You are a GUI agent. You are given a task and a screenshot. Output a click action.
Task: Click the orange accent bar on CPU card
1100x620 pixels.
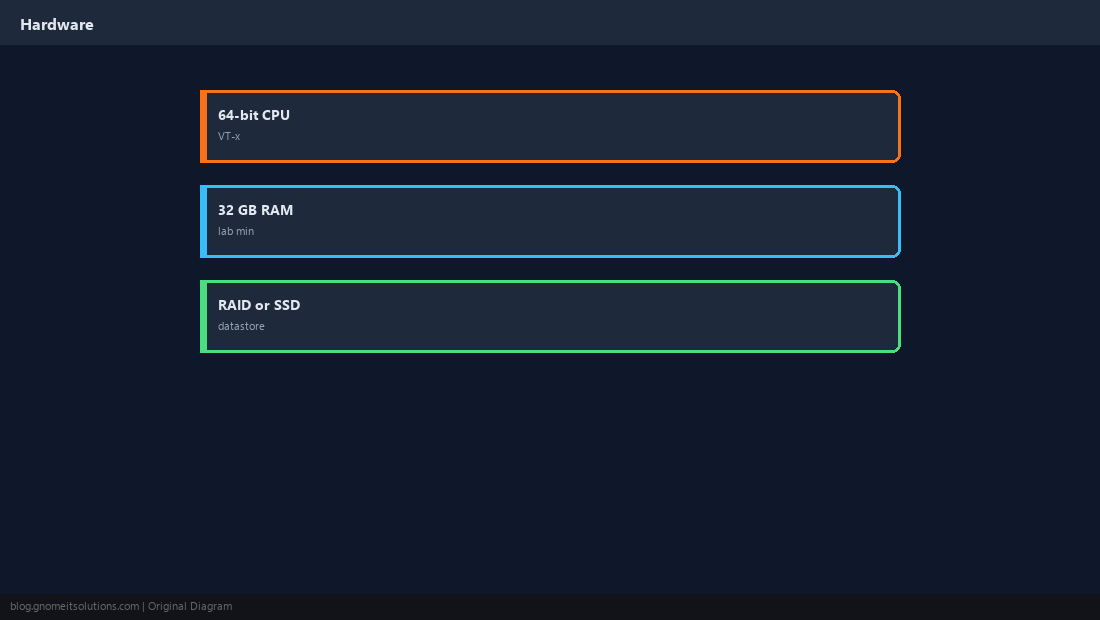click(203, 126)
